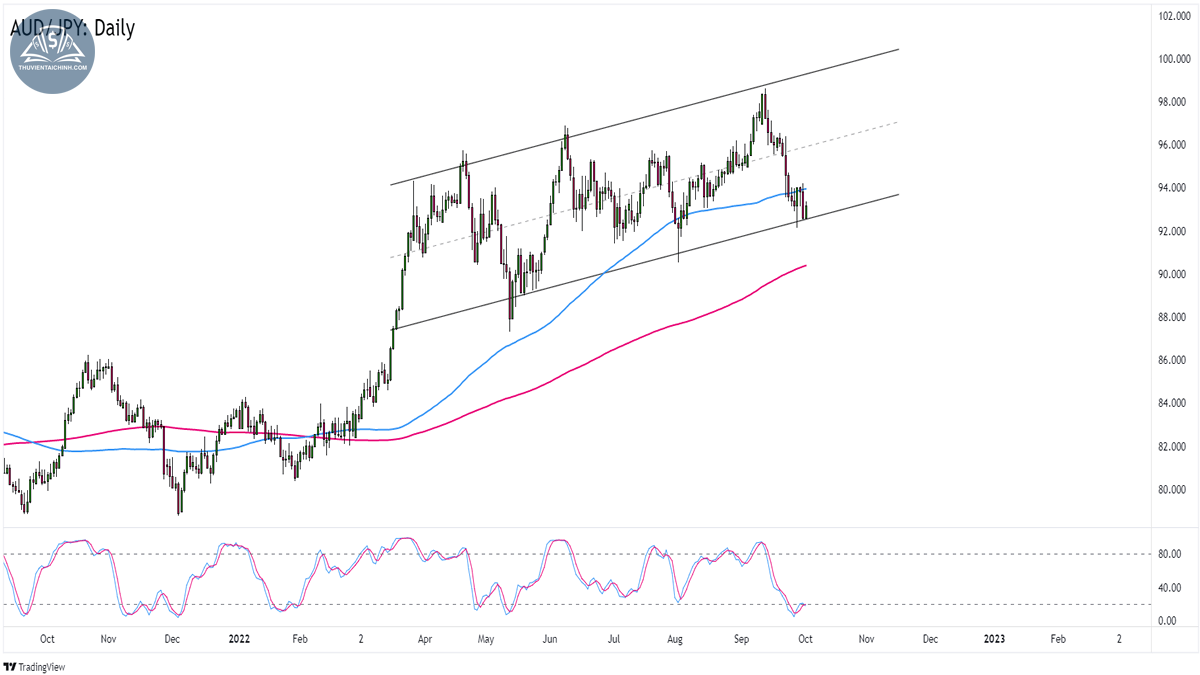Click the May label on time axis
The height and width of the screenshot is (675, 1200).
(486, 638)
